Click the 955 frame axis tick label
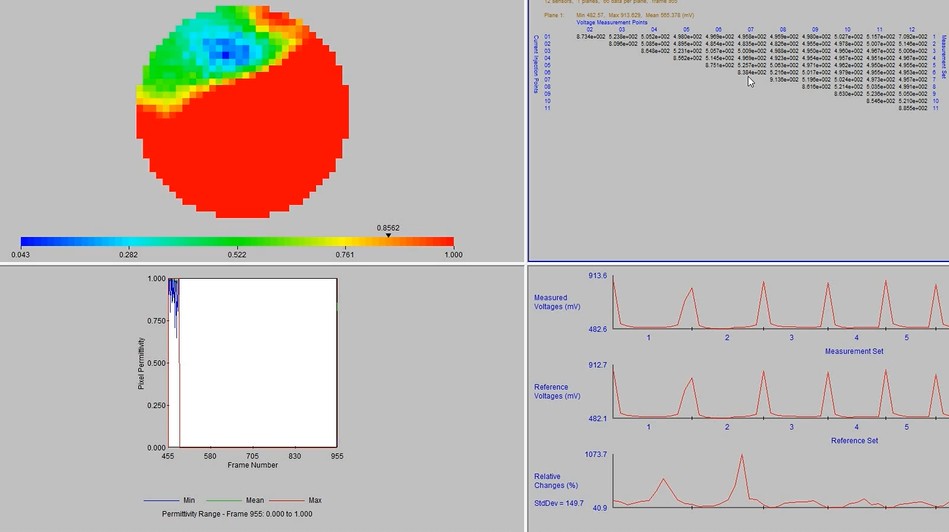The width and height of the screenshot is (949, 532). coord(337,456)
